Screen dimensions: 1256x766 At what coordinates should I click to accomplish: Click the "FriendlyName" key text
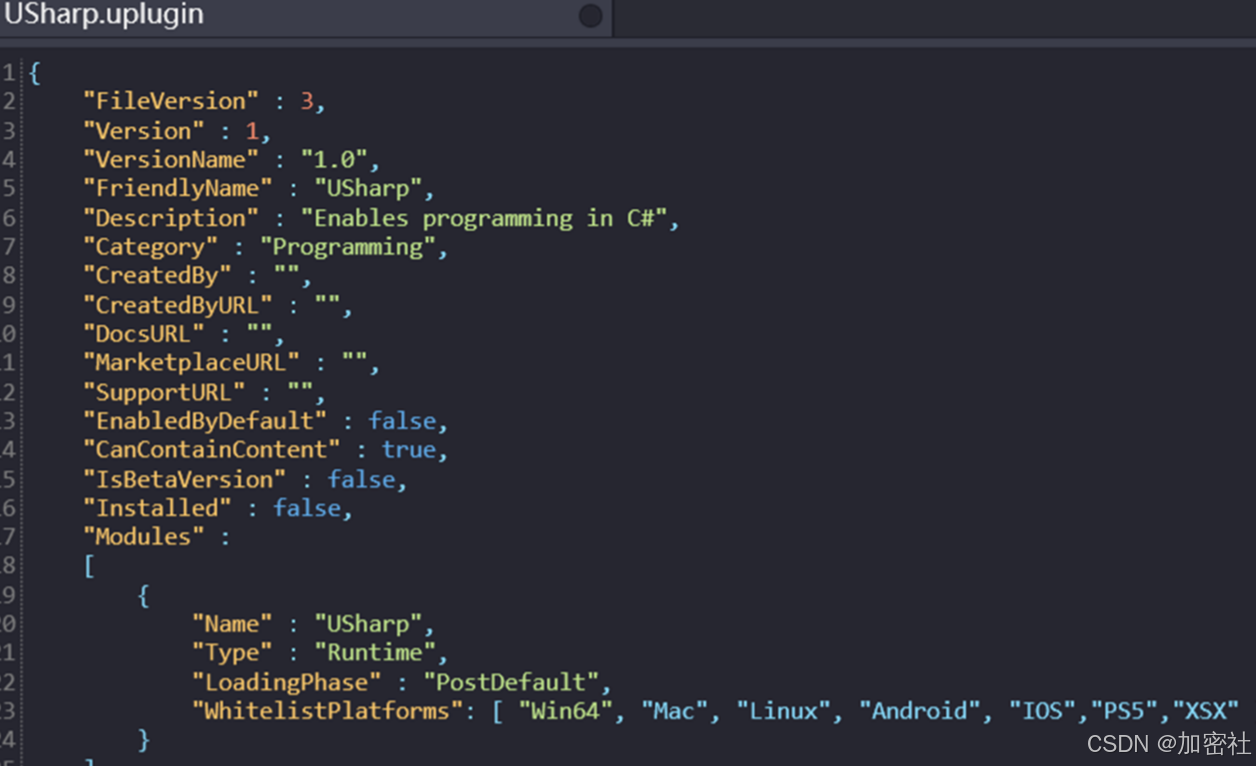178,189
